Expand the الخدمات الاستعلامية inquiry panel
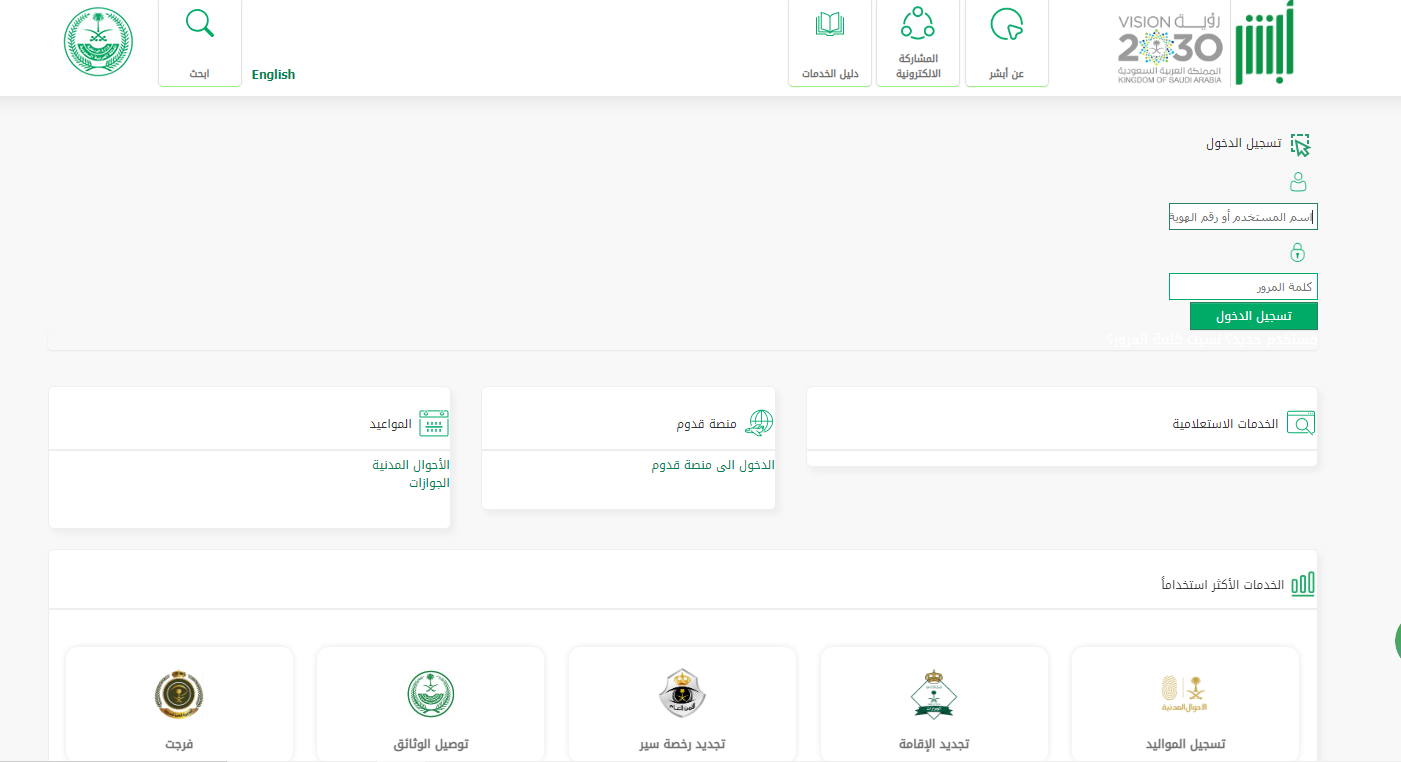The height and width of the screenshot is (762, 1401). 1225,424
